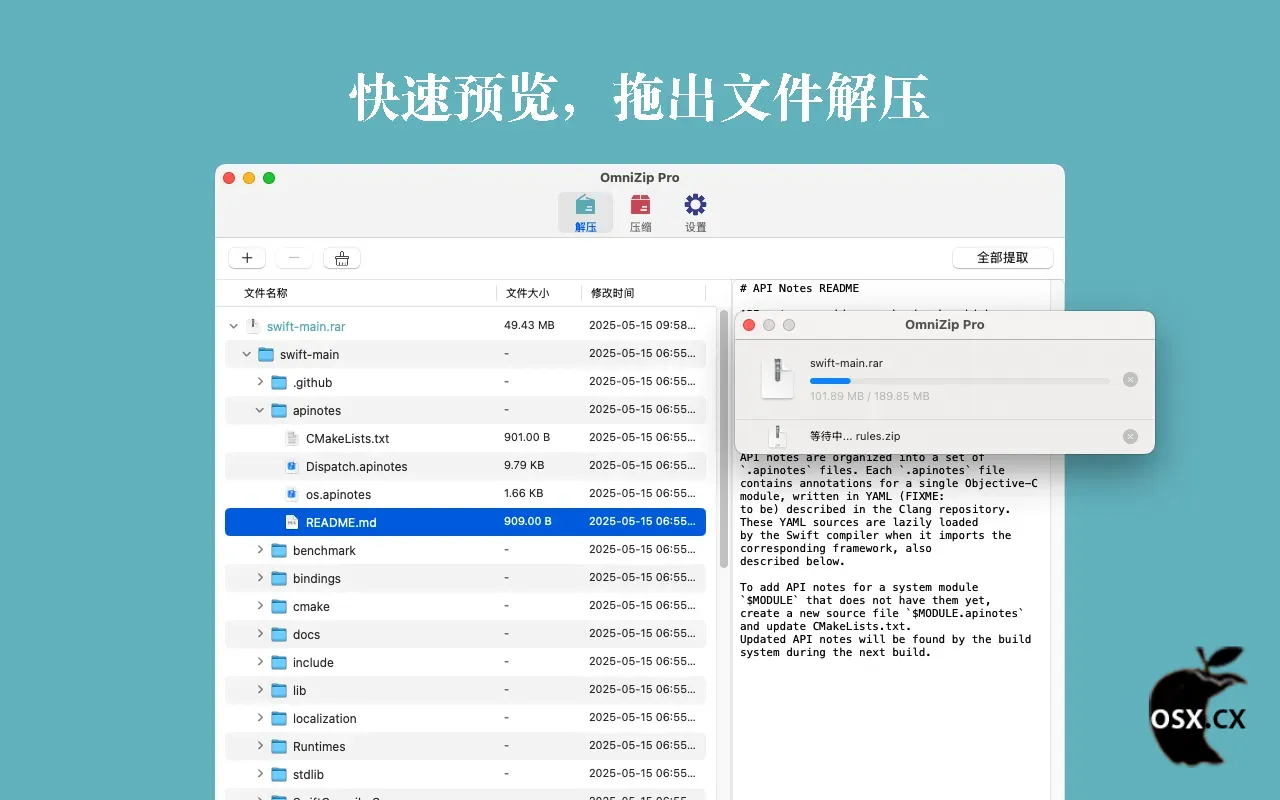The width and height of the screenshot is (1280, 800).
Task: Click the clear basket button
Action: coord(342,258)
